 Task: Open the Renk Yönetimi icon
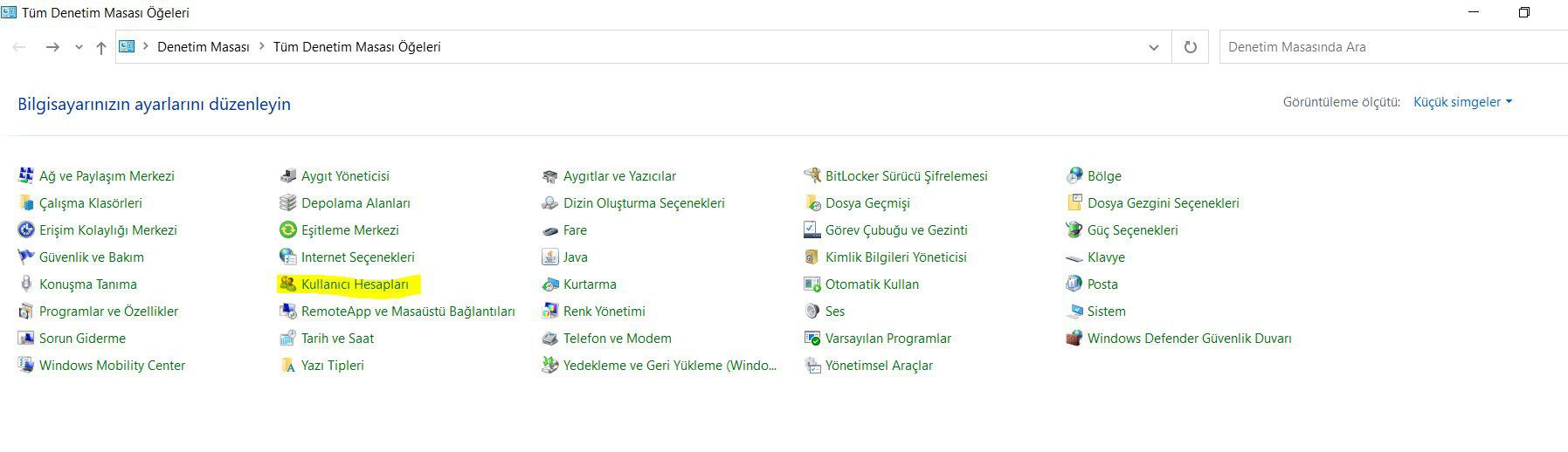tap(549, 311)
